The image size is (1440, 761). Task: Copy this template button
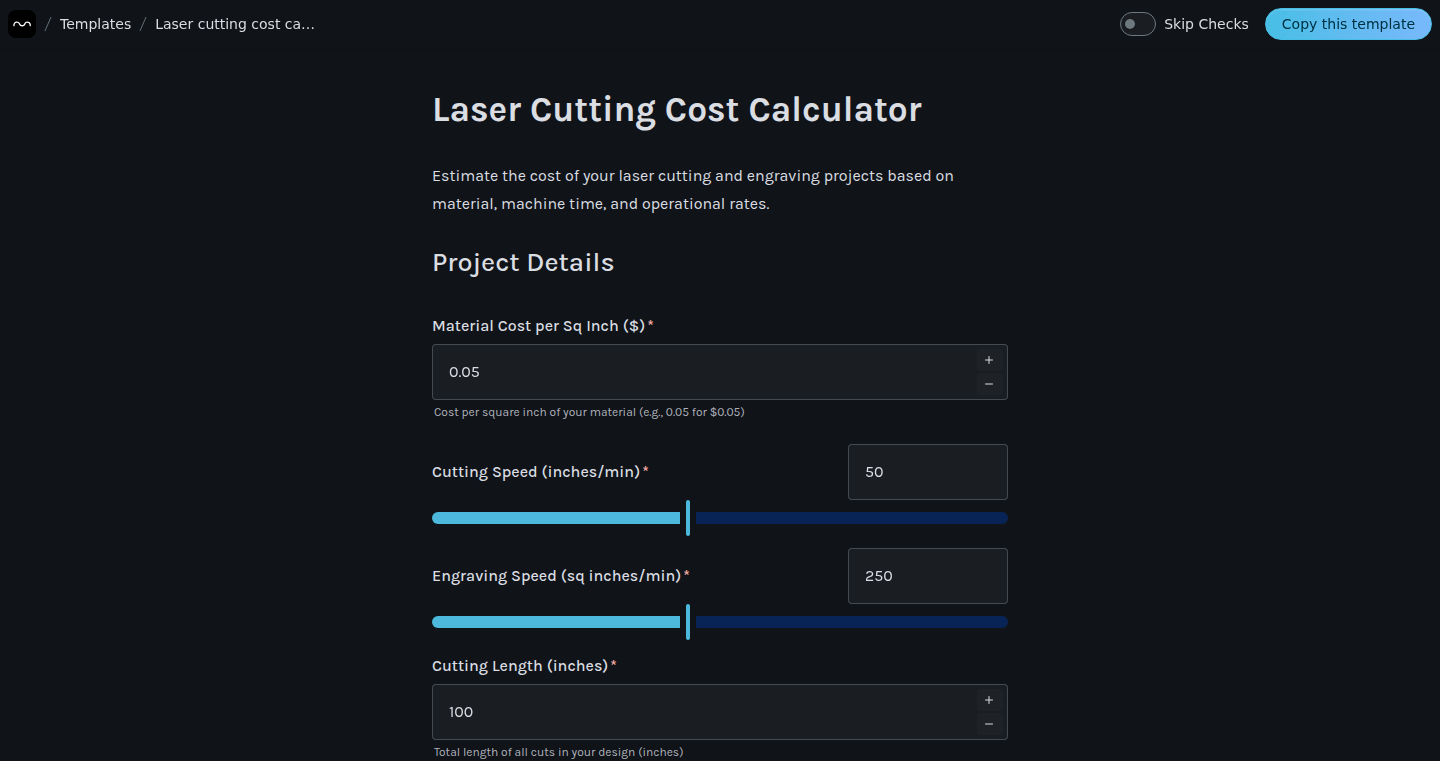click(x=1348, y=24)
